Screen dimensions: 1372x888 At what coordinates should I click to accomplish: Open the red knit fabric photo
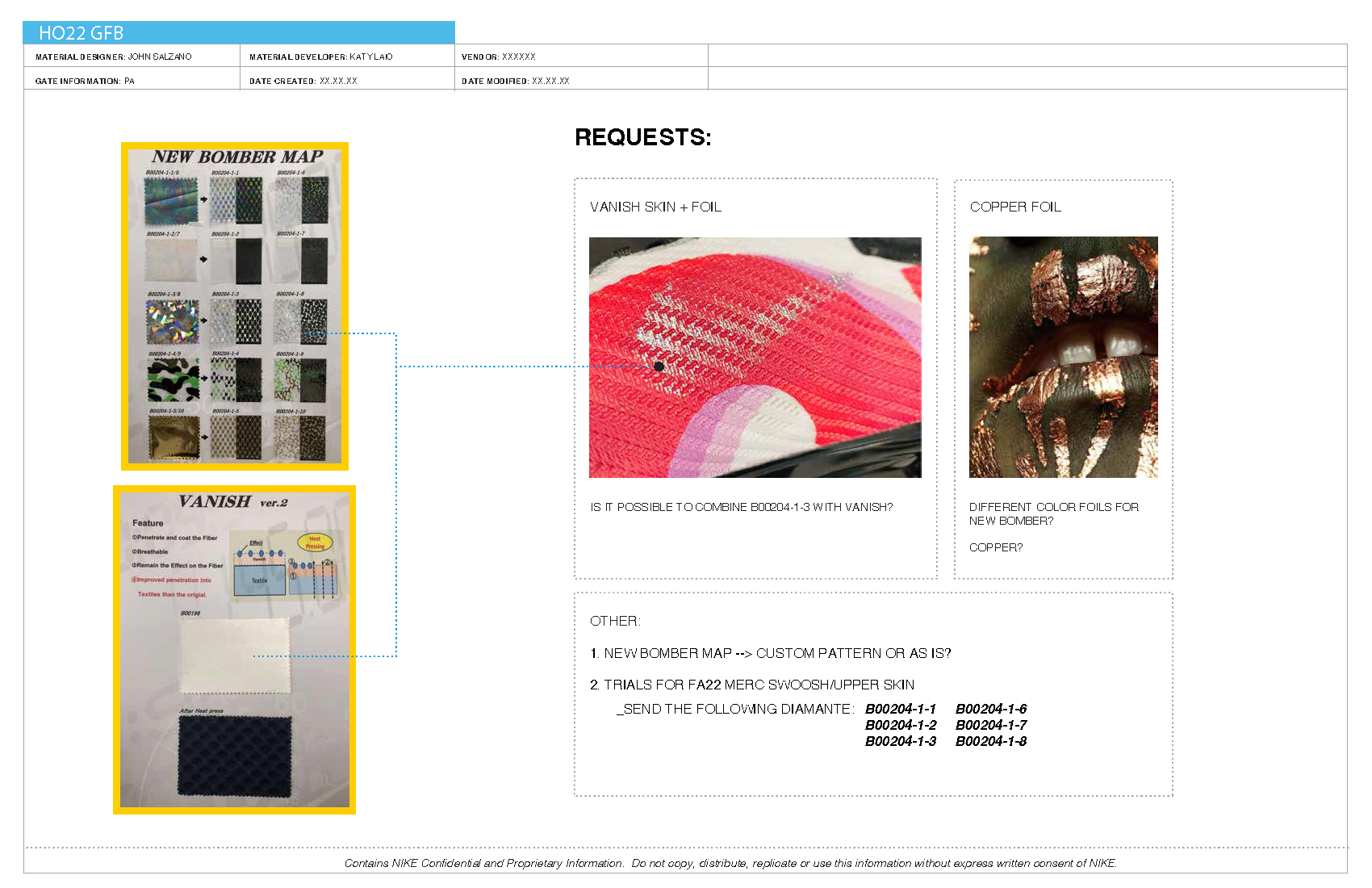point(755,358)
